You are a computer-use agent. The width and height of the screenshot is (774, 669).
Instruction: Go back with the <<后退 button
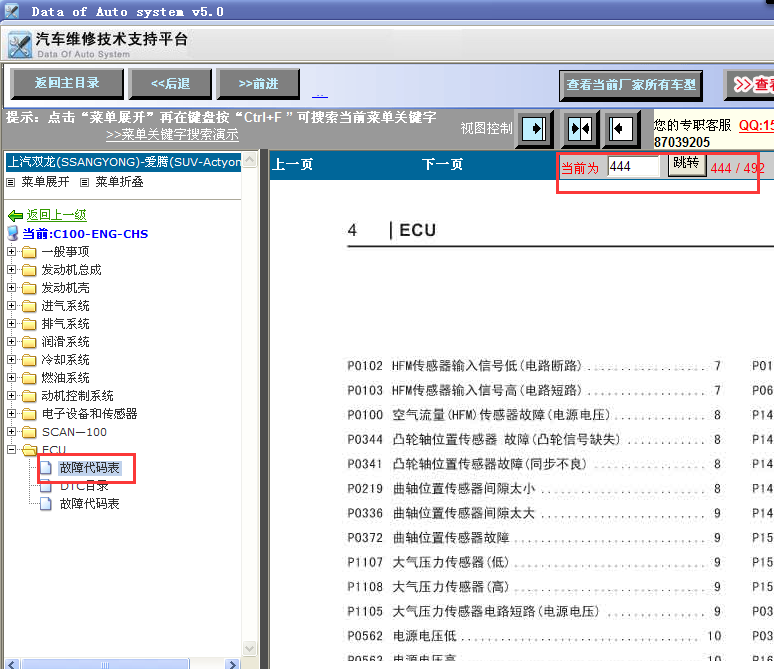click(170, 83)
